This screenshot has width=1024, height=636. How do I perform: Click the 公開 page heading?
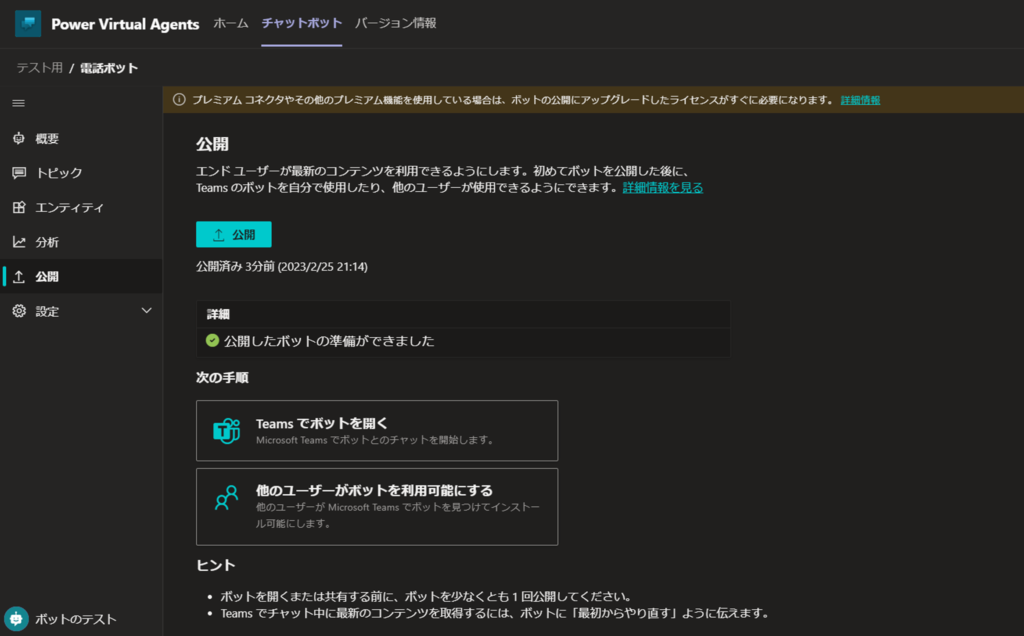[212, 144]
